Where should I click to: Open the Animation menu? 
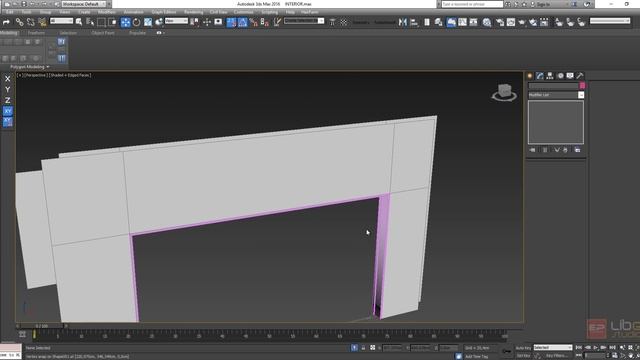click(133, 12)
